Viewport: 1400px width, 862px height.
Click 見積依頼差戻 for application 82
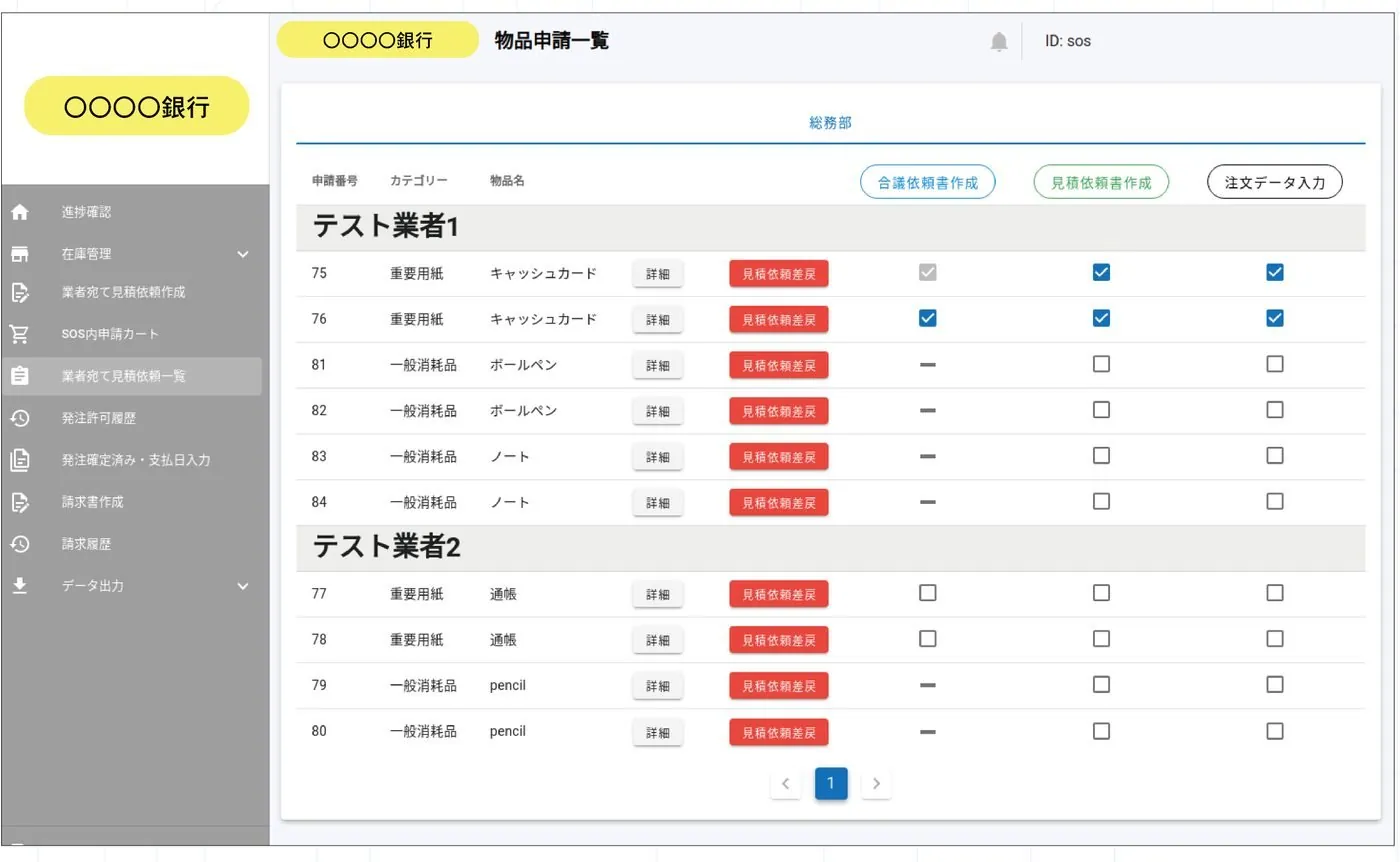[x=779, y=411]
